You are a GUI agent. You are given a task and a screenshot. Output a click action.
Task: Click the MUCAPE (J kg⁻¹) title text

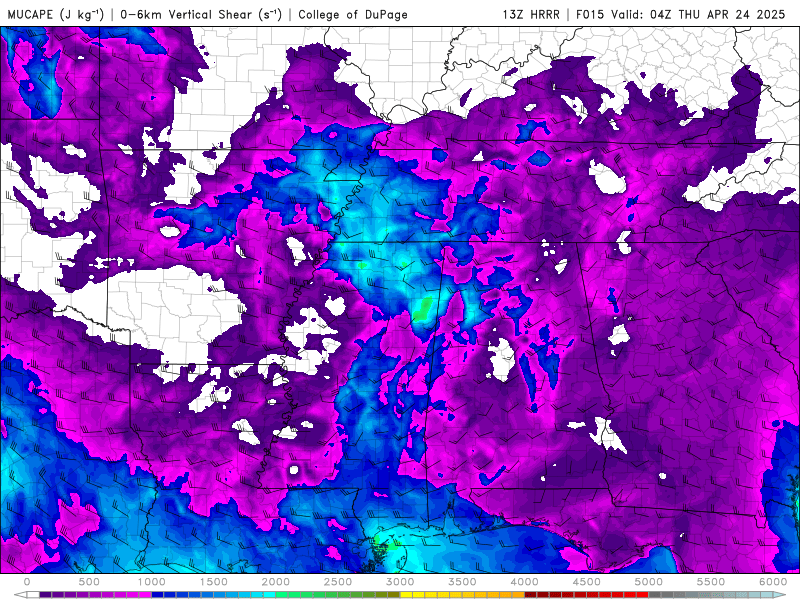tap(56, 14)
